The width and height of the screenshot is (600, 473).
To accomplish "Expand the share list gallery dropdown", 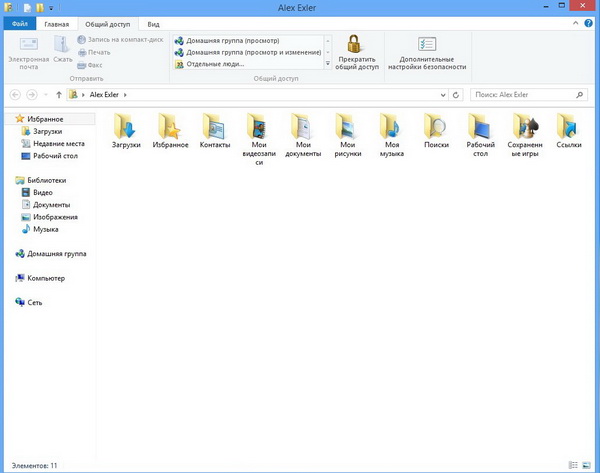I will [327, 64].
